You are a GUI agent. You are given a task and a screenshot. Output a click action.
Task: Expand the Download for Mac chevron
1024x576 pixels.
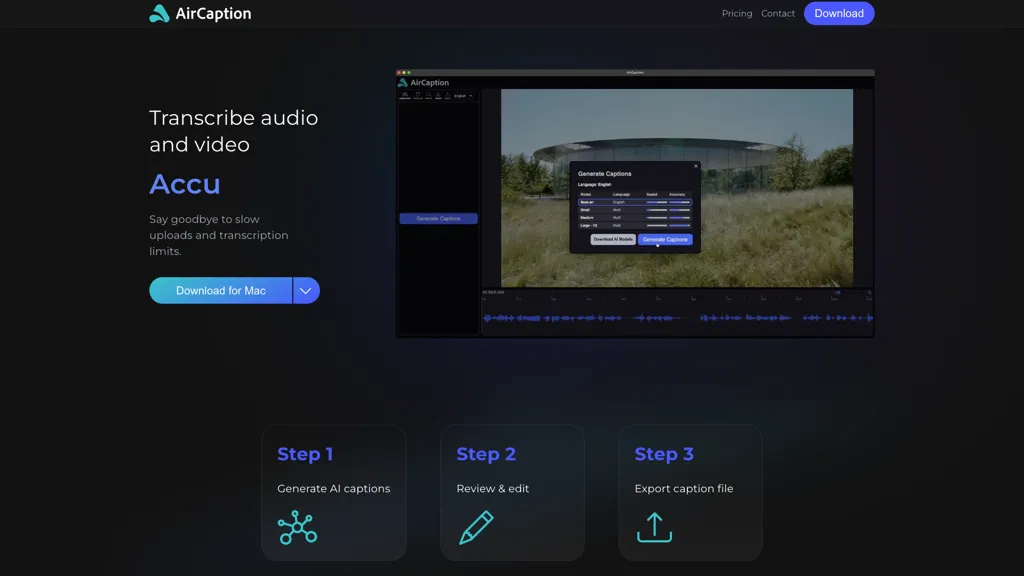tap(305, 290)
